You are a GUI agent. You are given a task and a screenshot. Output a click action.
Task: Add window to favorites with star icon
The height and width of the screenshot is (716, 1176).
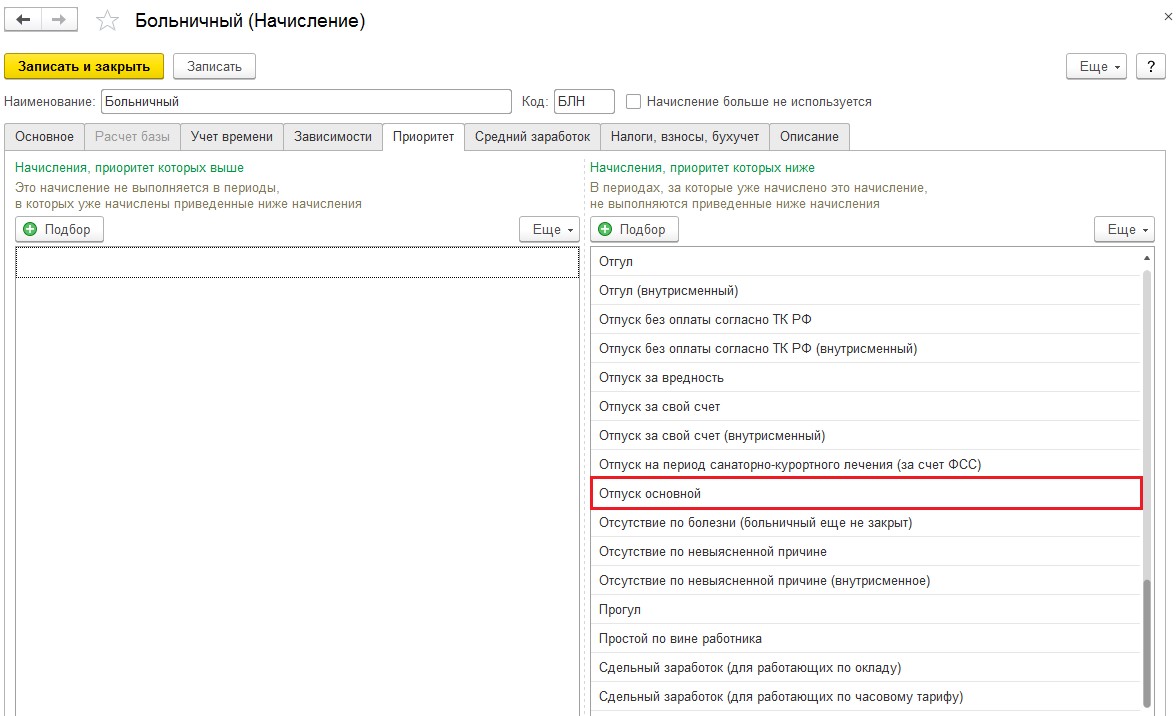[x=106, y=21]
